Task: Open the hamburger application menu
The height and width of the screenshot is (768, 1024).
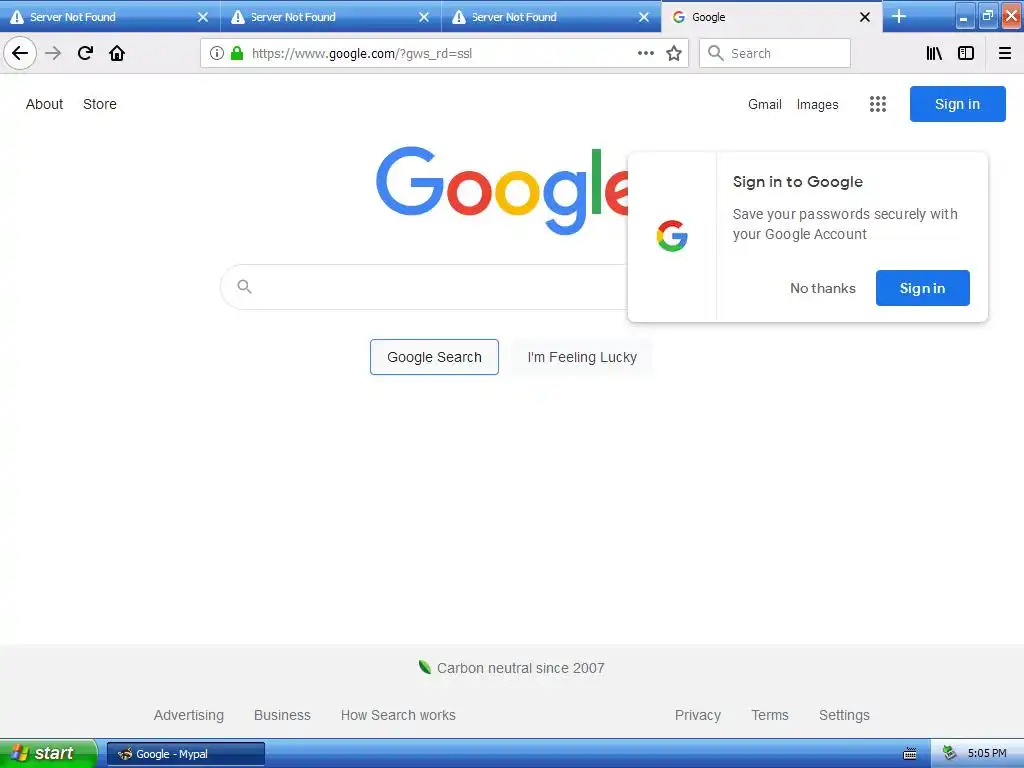Action: point(1004,53)
